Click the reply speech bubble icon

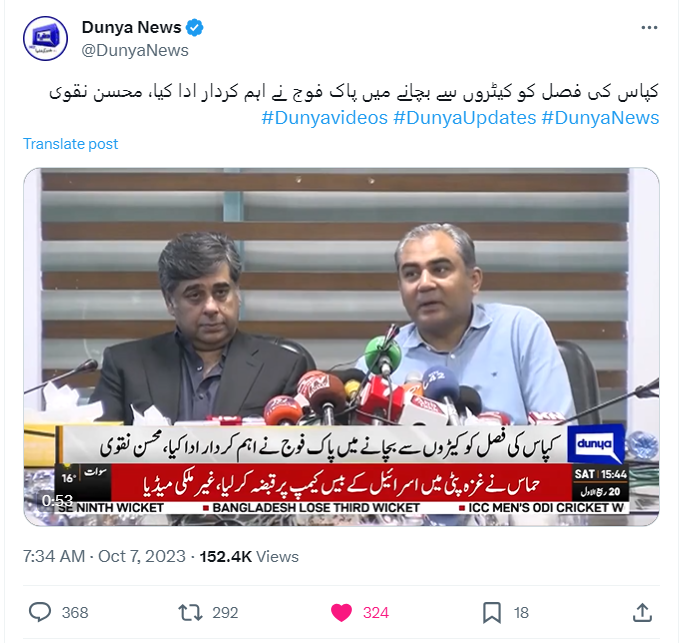pyautogui.click(x=40, y=612)
